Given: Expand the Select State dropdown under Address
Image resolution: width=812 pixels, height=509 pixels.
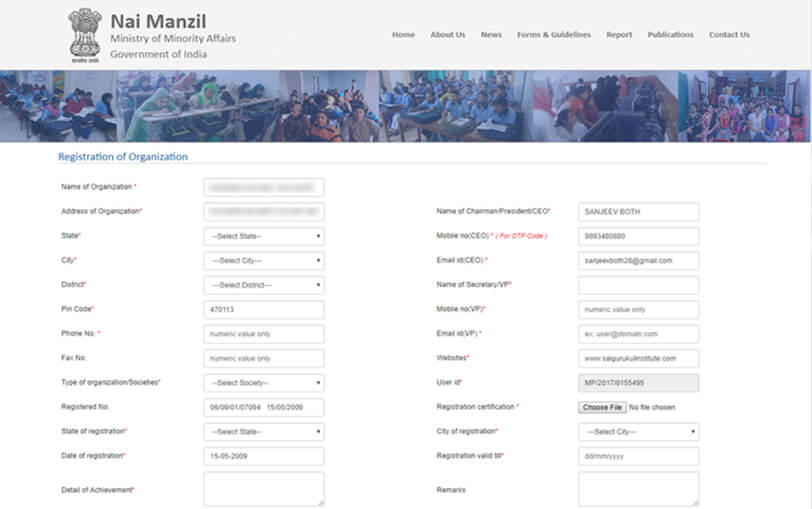Looking at the screenshot, I should pos(264,236).
